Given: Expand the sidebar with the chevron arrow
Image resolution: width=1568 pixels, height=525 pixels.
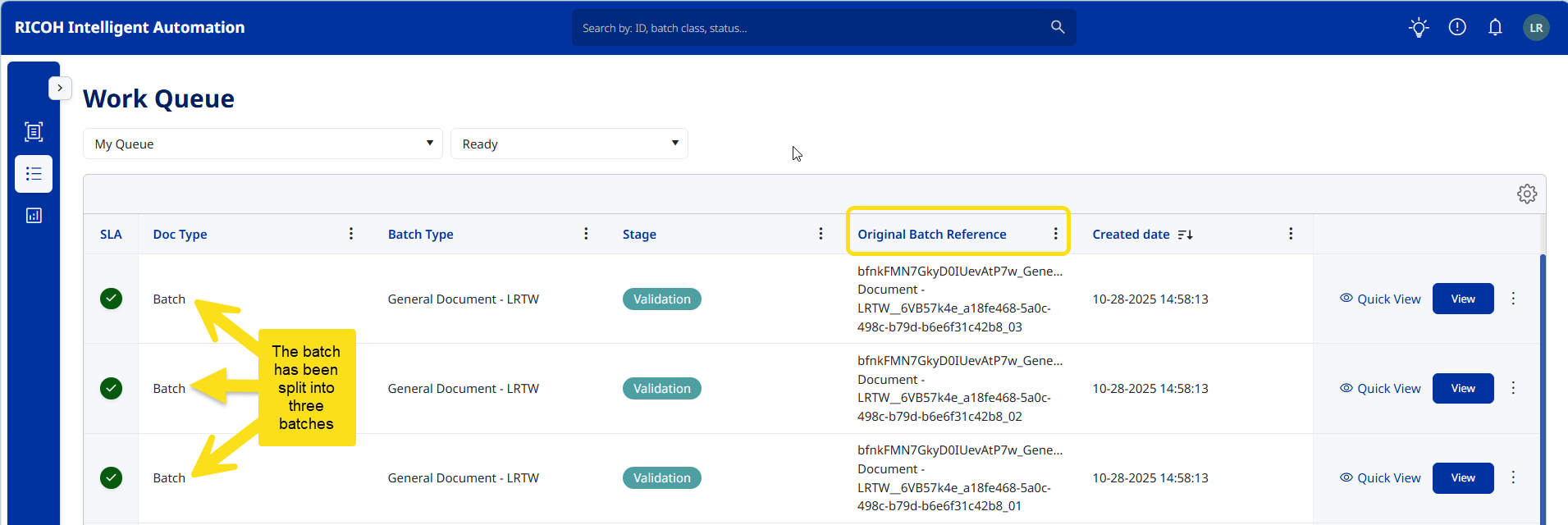Looking at the screenshot, I should pyautogui.click(x=60, y=88).
